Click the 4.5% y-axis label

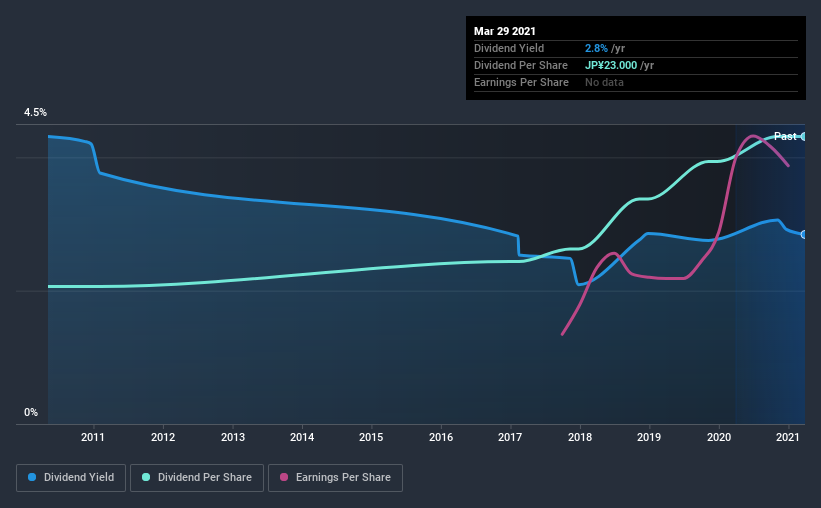coord(35,113)
